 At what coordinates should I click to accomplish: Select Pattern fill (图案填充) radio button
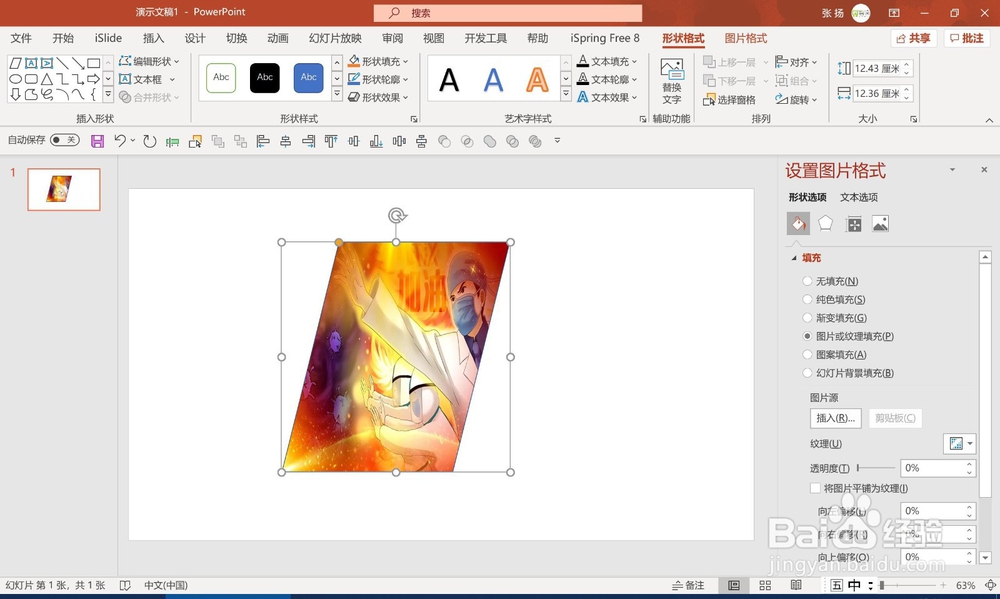coord(807,355)
